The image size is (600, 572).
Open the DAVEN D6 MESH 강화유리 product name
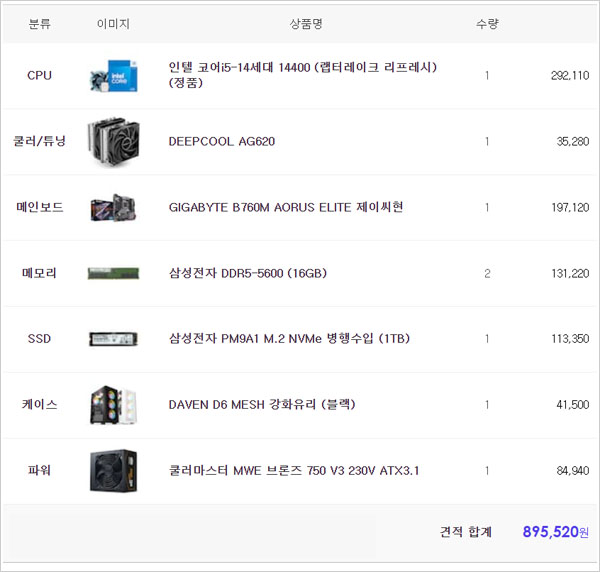click(262, 404)
